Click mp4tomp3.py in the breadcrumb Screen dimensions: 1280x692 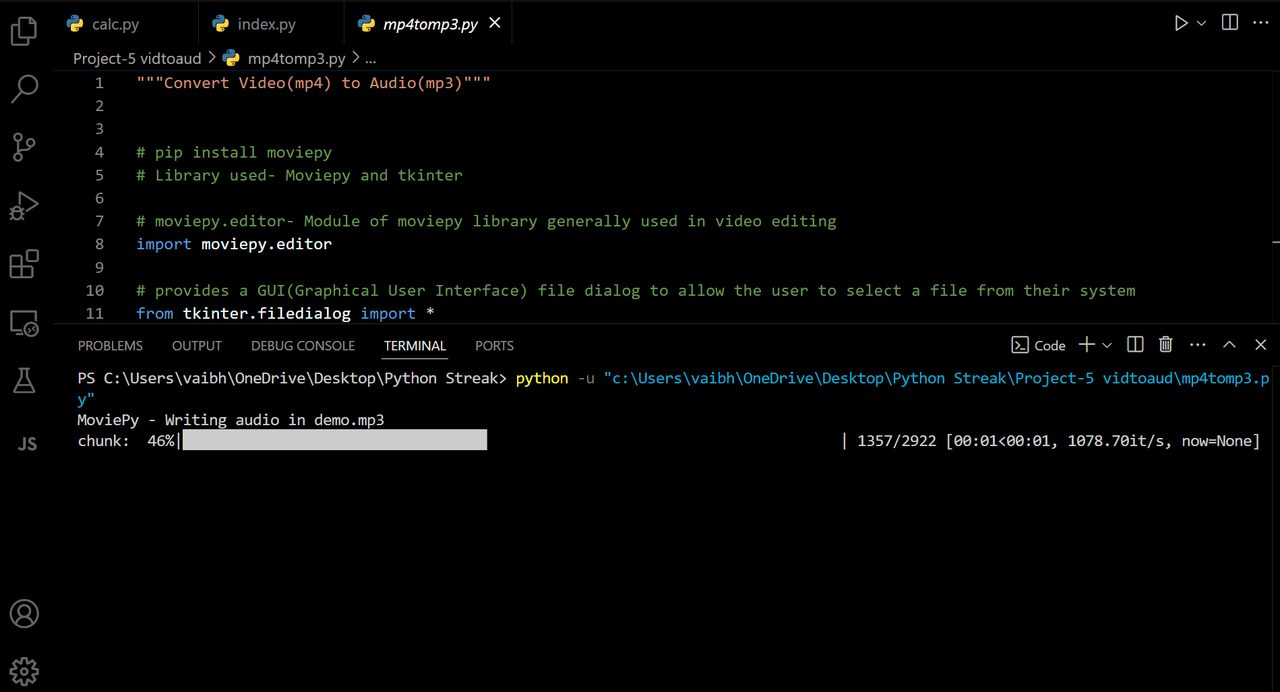point(296,58)
